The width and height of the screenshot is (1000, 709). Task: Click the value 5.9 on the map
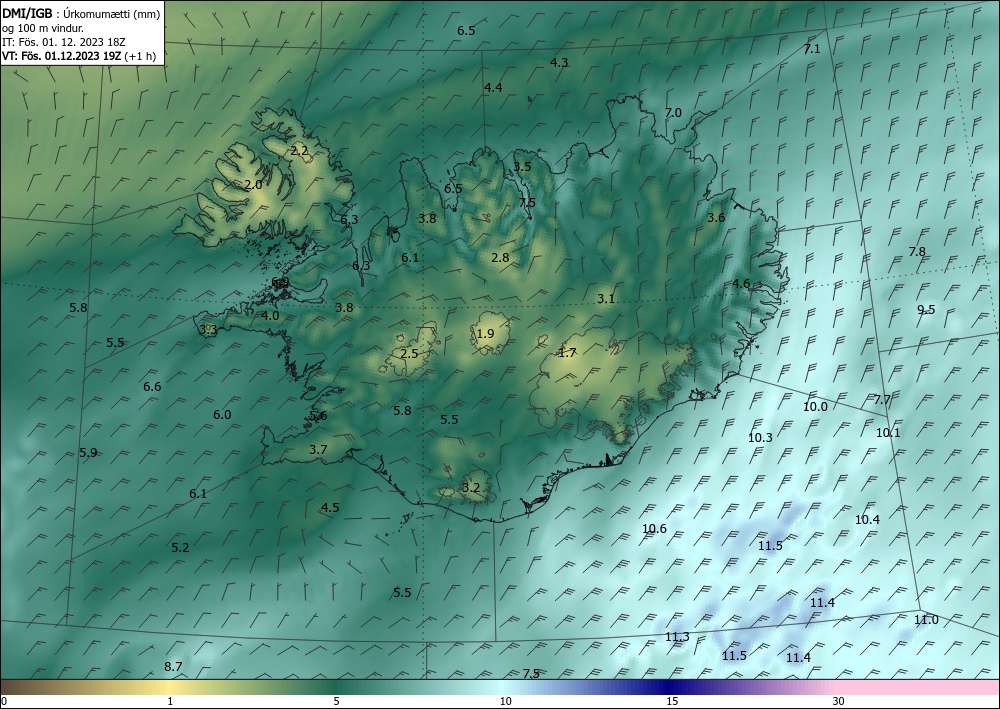click(88, 453)
